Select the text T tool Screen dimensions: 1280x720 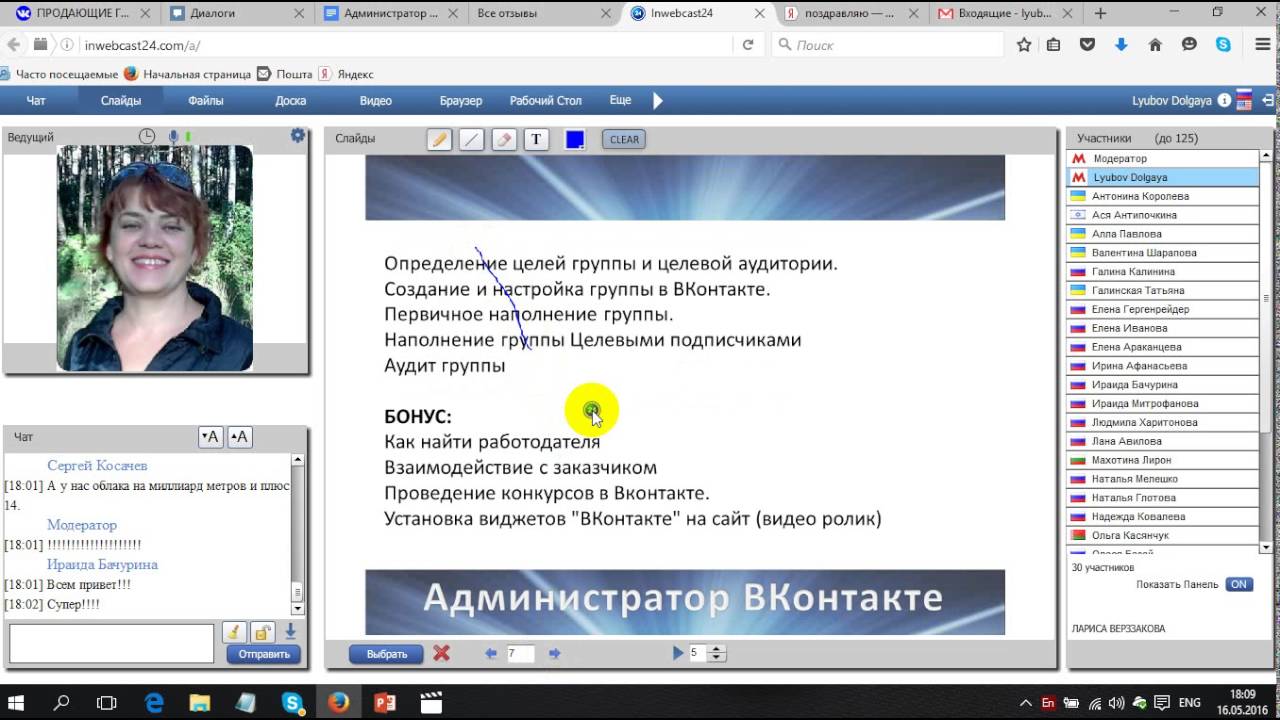coord(536,139)
